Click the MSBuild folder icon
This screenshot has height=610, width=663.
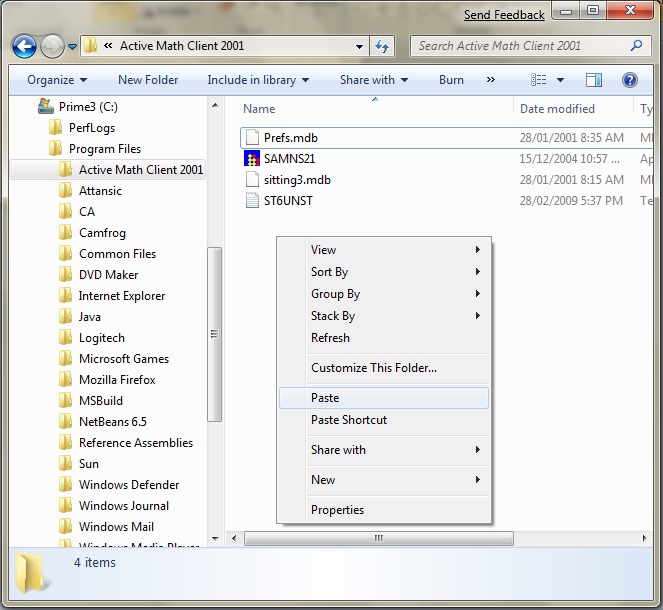coord(65,401)
